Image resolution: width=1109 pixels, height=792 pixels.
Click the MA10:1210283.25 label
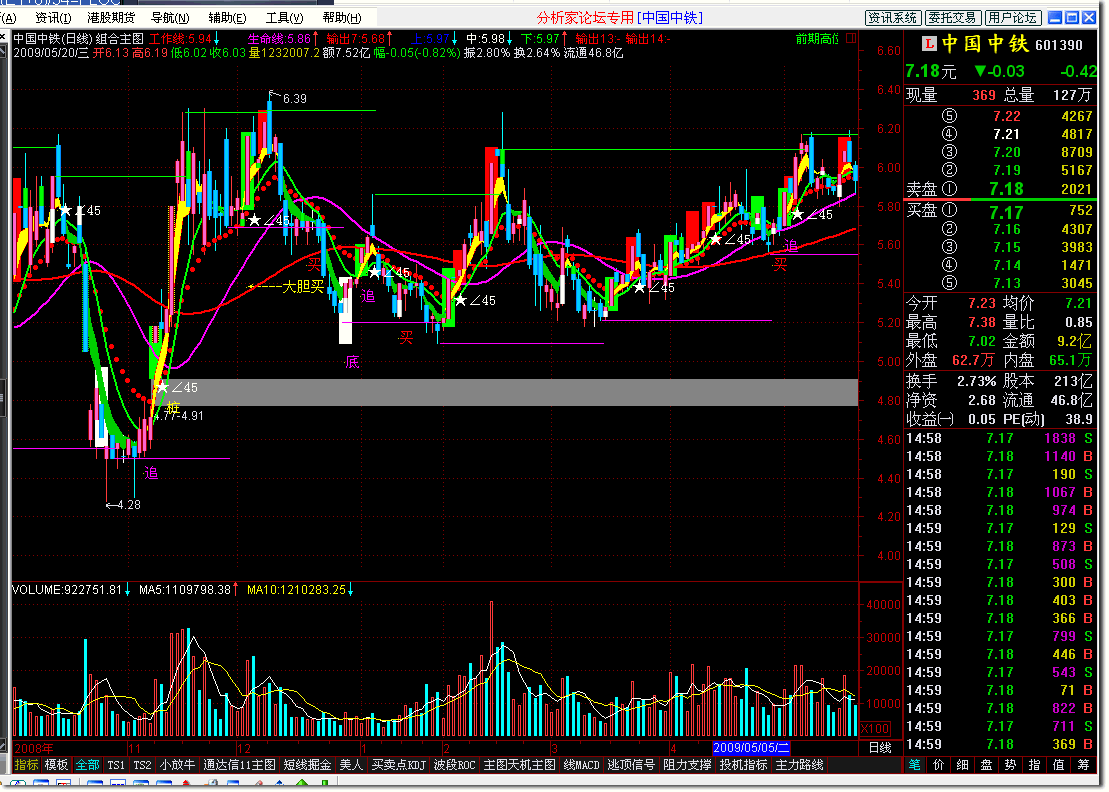(296, 590)
